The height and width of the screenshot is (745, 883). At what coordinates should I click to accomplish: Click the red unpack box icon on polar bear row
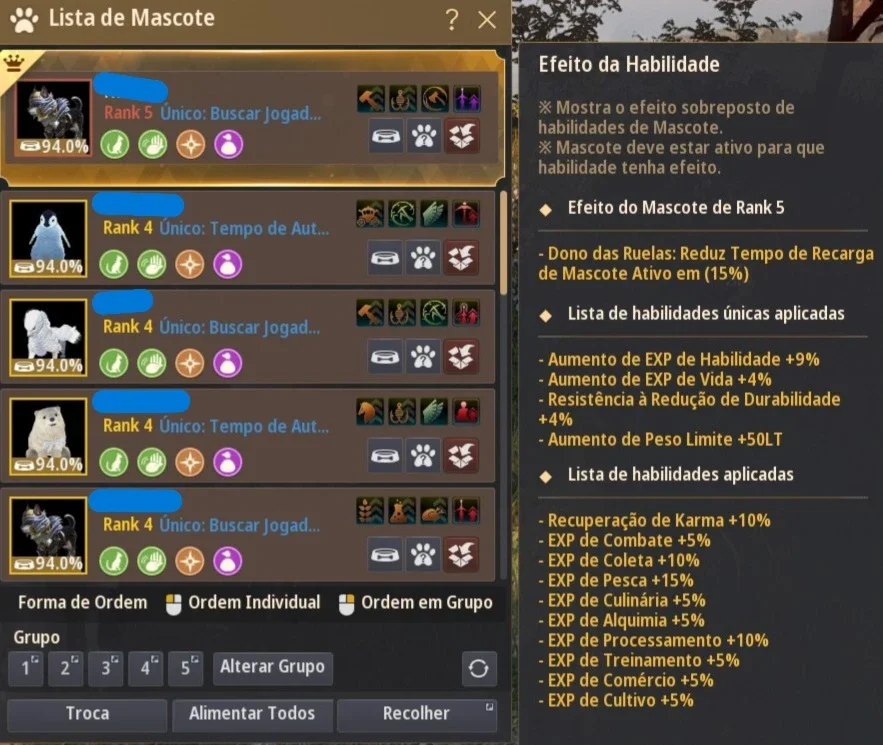coord(461,456)
